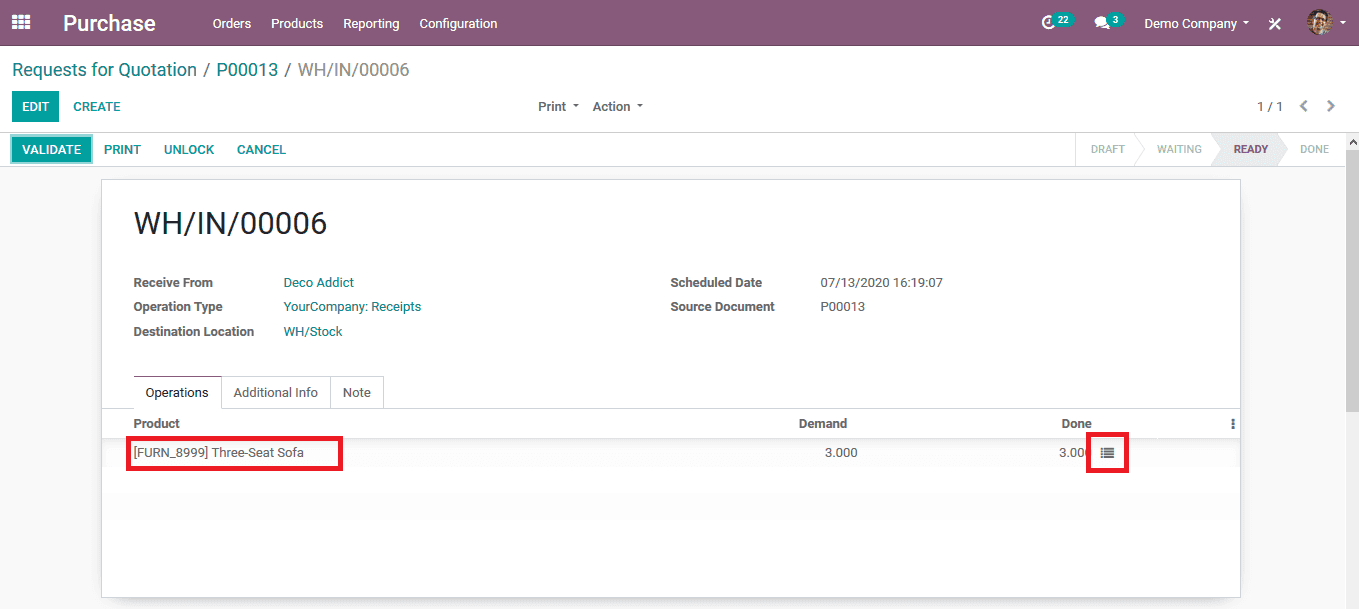Image resolution: width=1359 pixels, height=609 pixels.
Task: Open activities clock icon with 22 badge
Action: (1056, 22)
